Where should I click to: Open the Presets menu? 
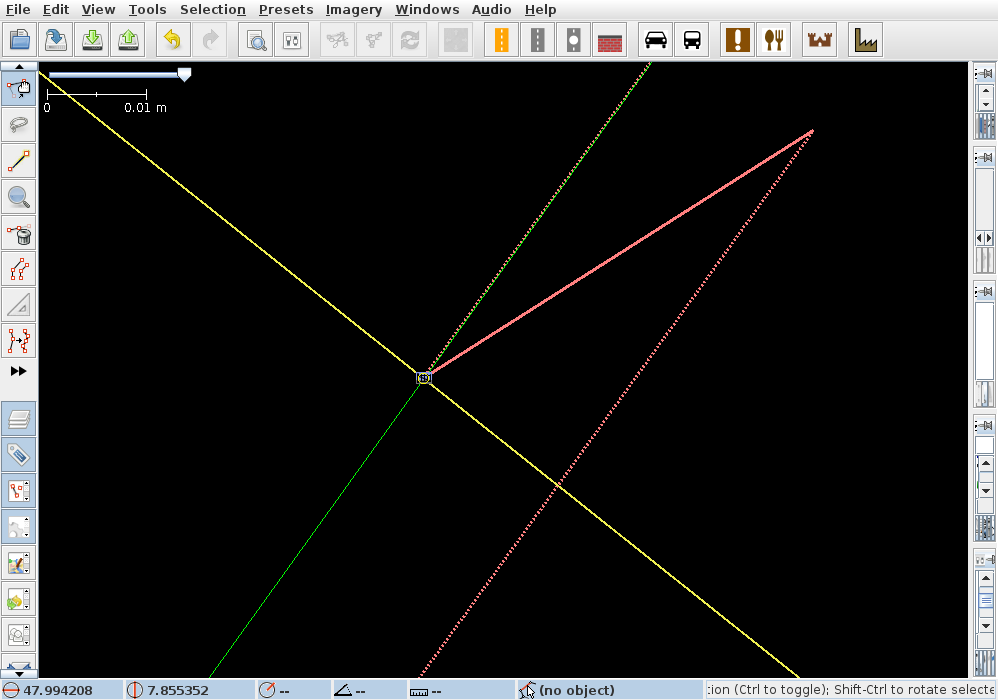click(x=286, y=10)
